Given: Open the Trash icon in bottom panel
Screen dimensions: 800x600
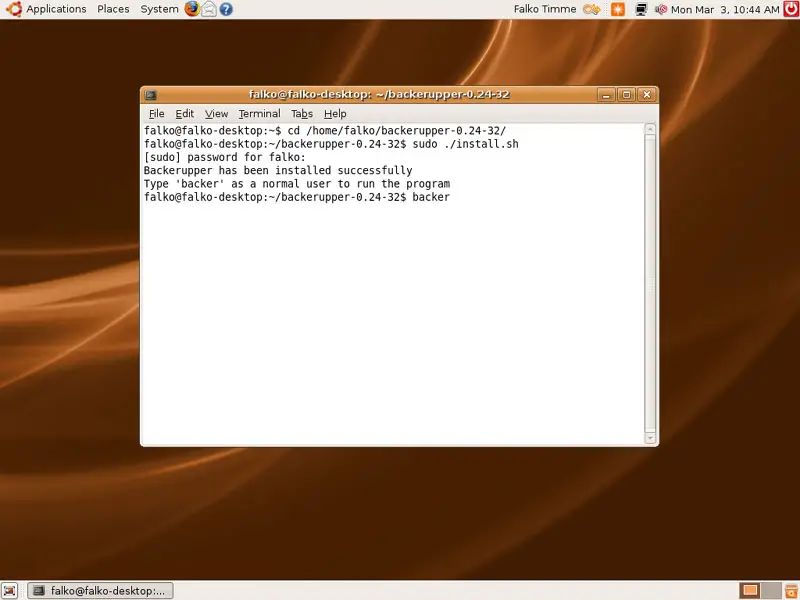Looking at the screenshot, I should click(791, 591).
